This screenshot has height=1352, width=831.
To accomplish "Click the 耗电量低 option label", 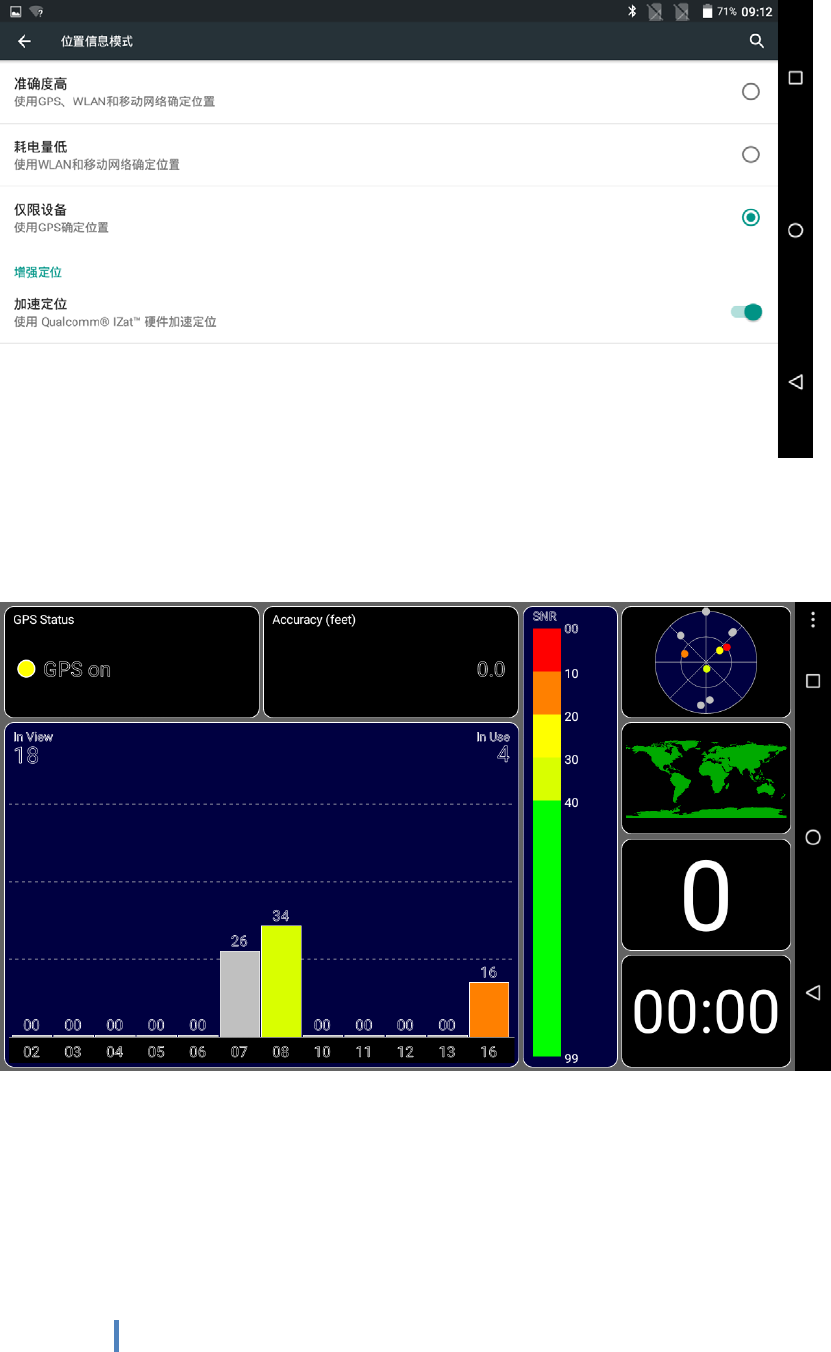I will [41, 147].
